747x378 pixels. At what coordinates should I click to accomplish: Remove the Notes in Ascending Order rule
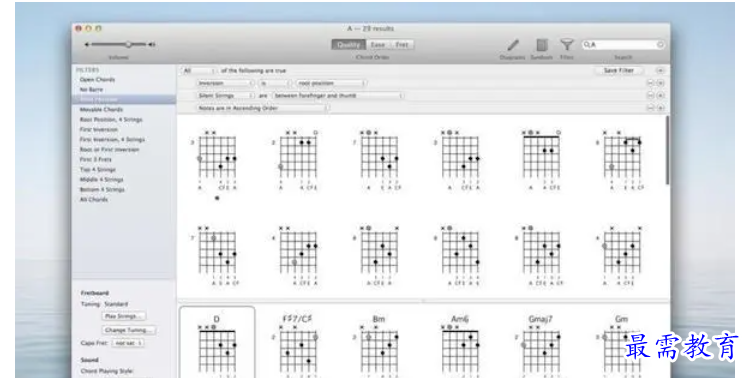click(x=650, y=108)
